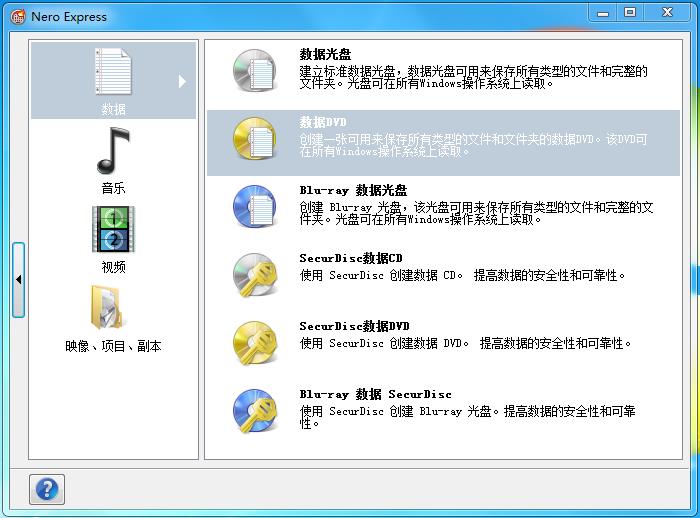The width and height of the screenshot is (700, 518).
Task: Click the Blu-ray 数据光盘 title
Action: 353,190
